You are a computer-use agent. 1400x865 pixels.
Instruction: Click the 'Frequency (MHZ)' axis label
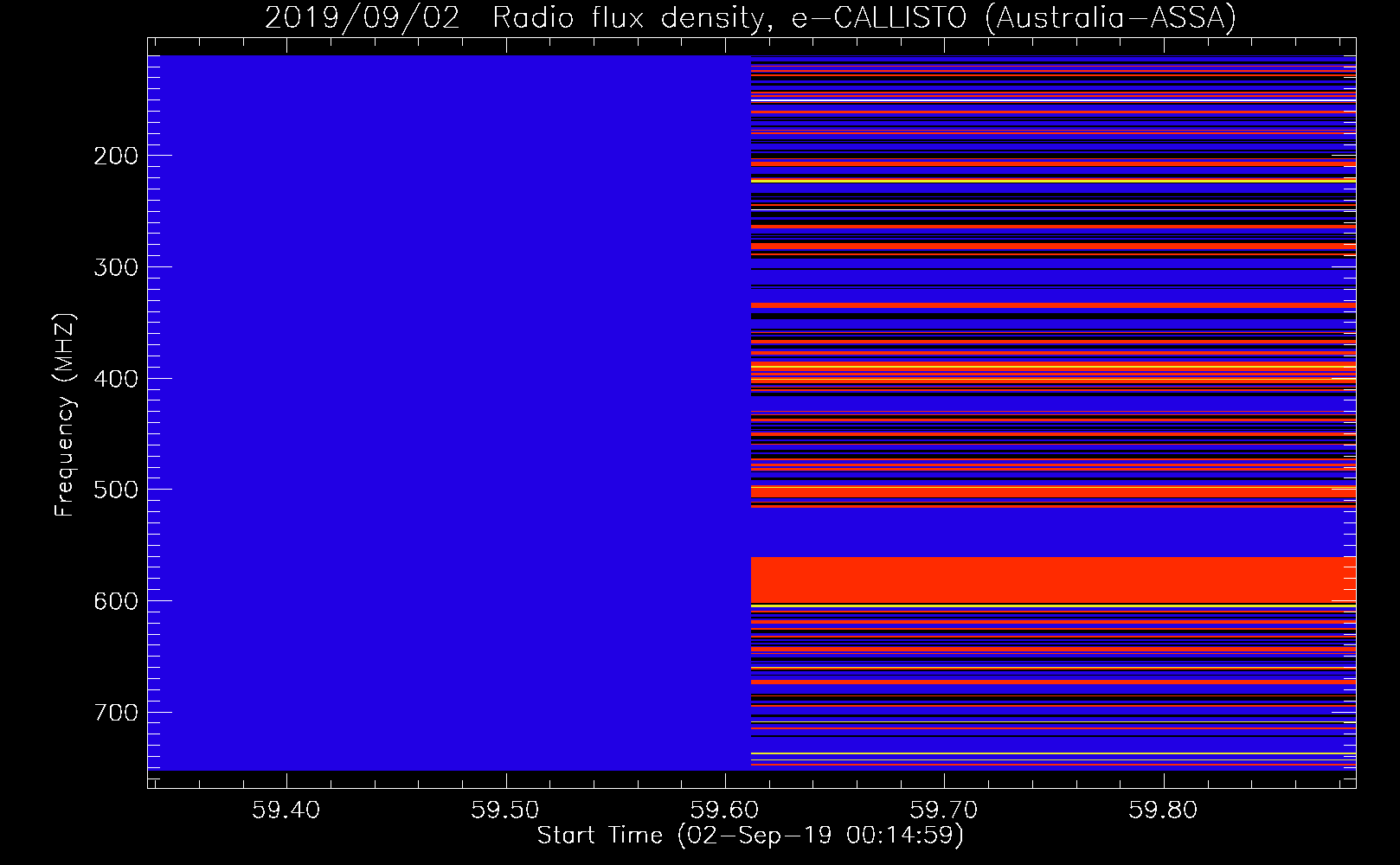click(x=65, y=414)
